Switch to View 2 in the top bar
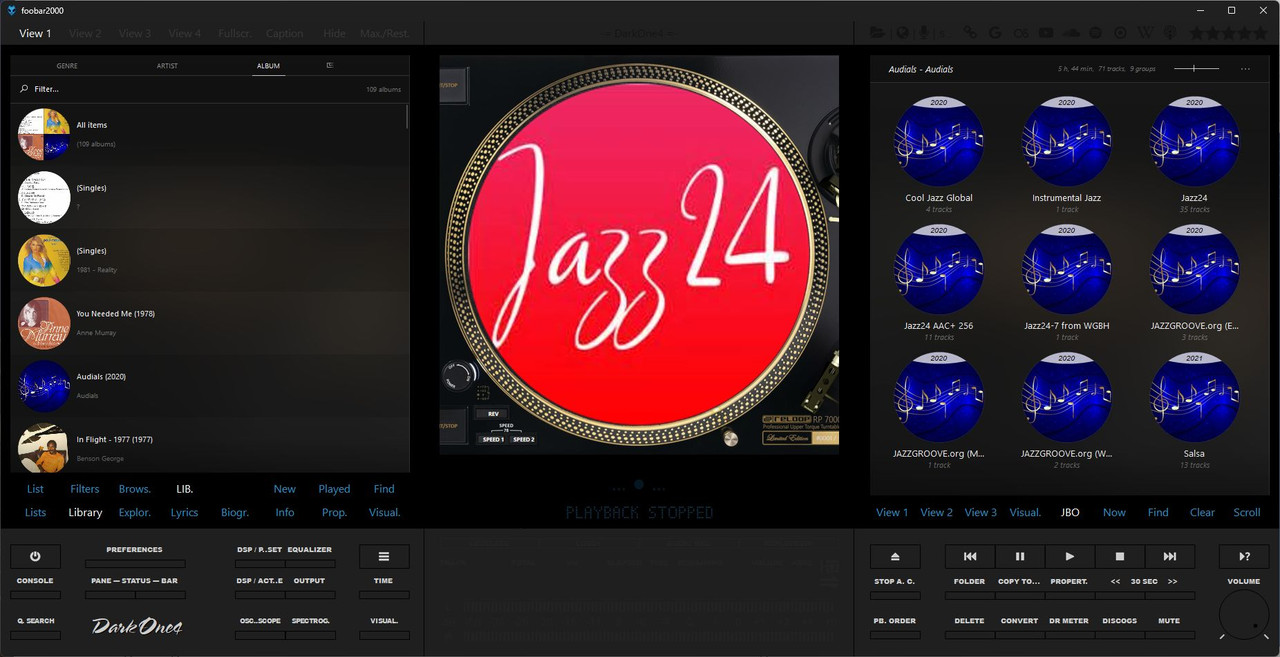The width and height of the screenshot is (1280, 657). (85, 33)
